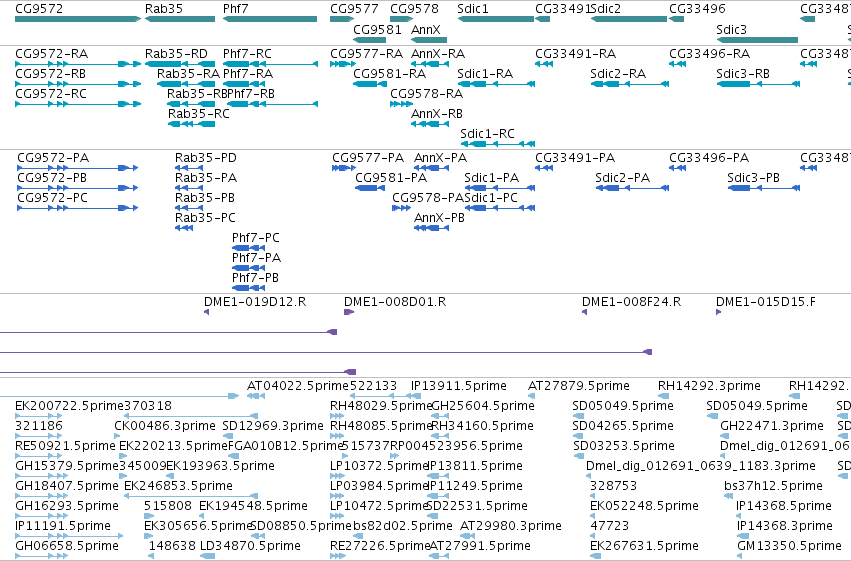
Task: Select the AnnX-RB transcript
Action: coord(430,124)
